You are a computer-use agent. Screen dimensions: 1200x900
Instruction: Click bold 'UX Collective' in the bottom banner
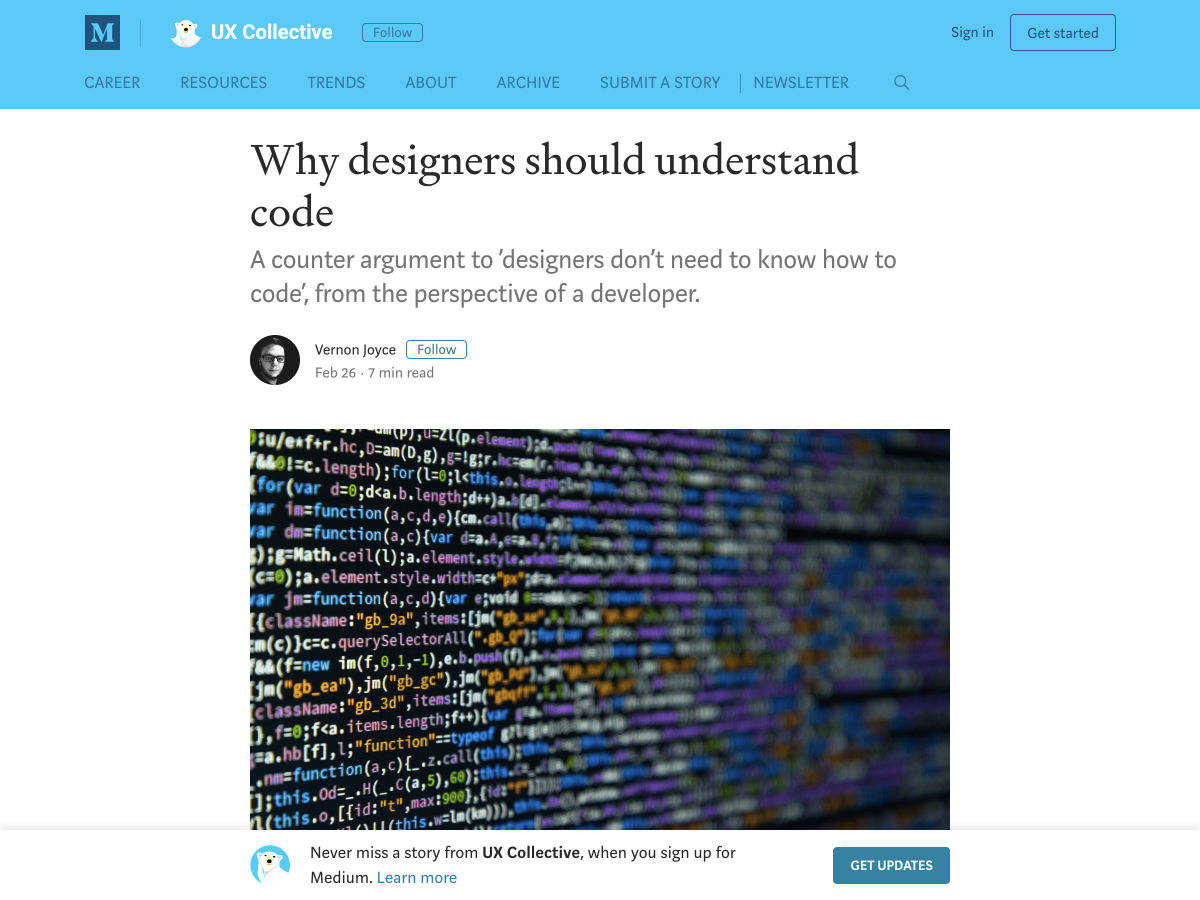(x=531, y=853)
